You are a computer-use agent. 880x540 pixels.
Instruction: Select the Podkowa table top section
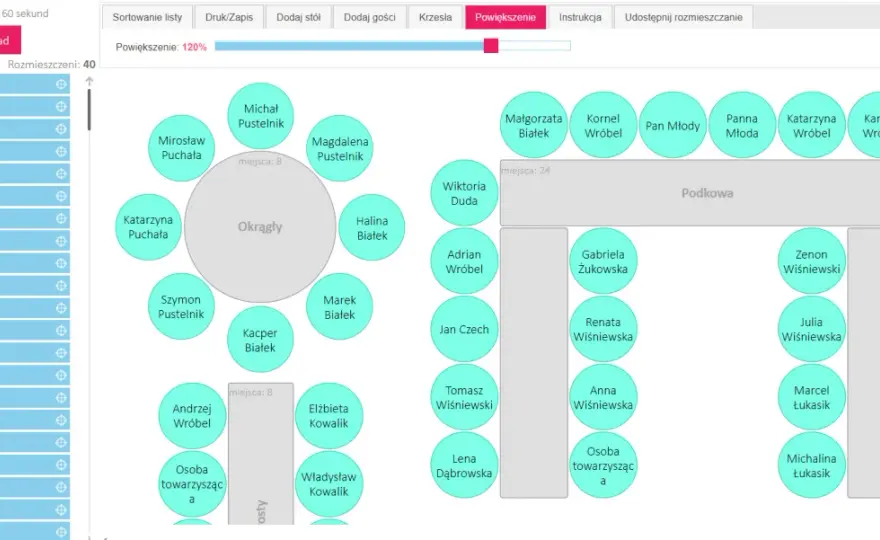[x=690, y=193]
